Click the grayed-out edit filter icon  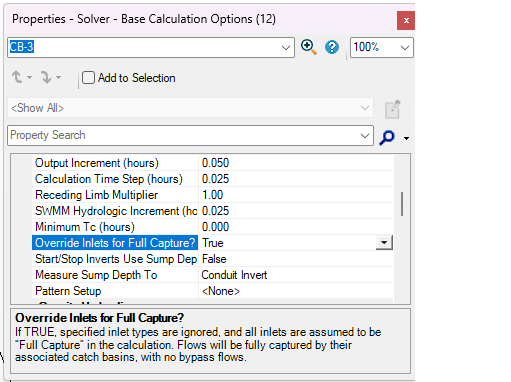tap(393, 109)
